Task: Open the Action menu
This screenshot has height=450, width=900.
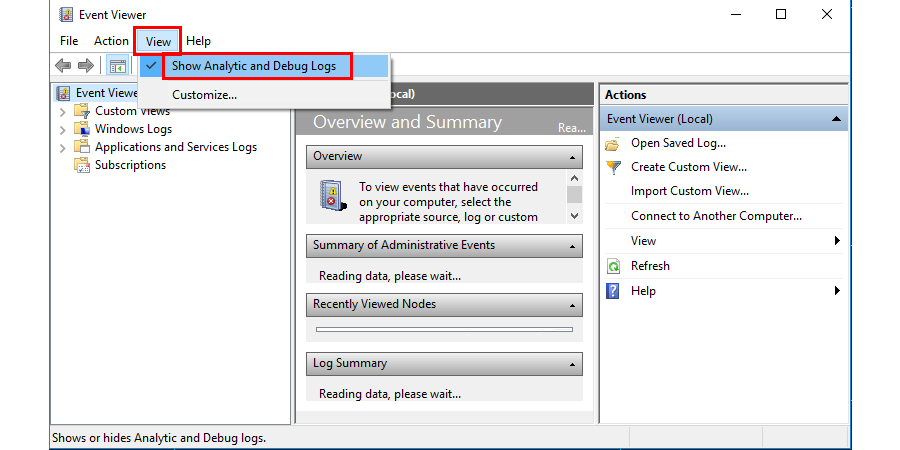Action: 111,41
